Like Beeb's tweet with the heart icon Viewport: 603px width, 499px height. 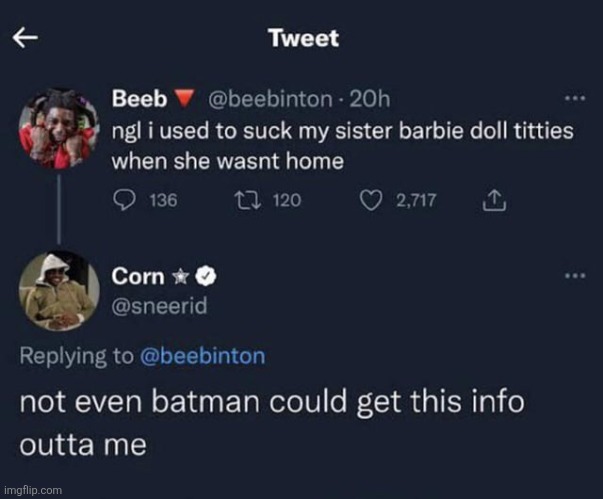372,200
